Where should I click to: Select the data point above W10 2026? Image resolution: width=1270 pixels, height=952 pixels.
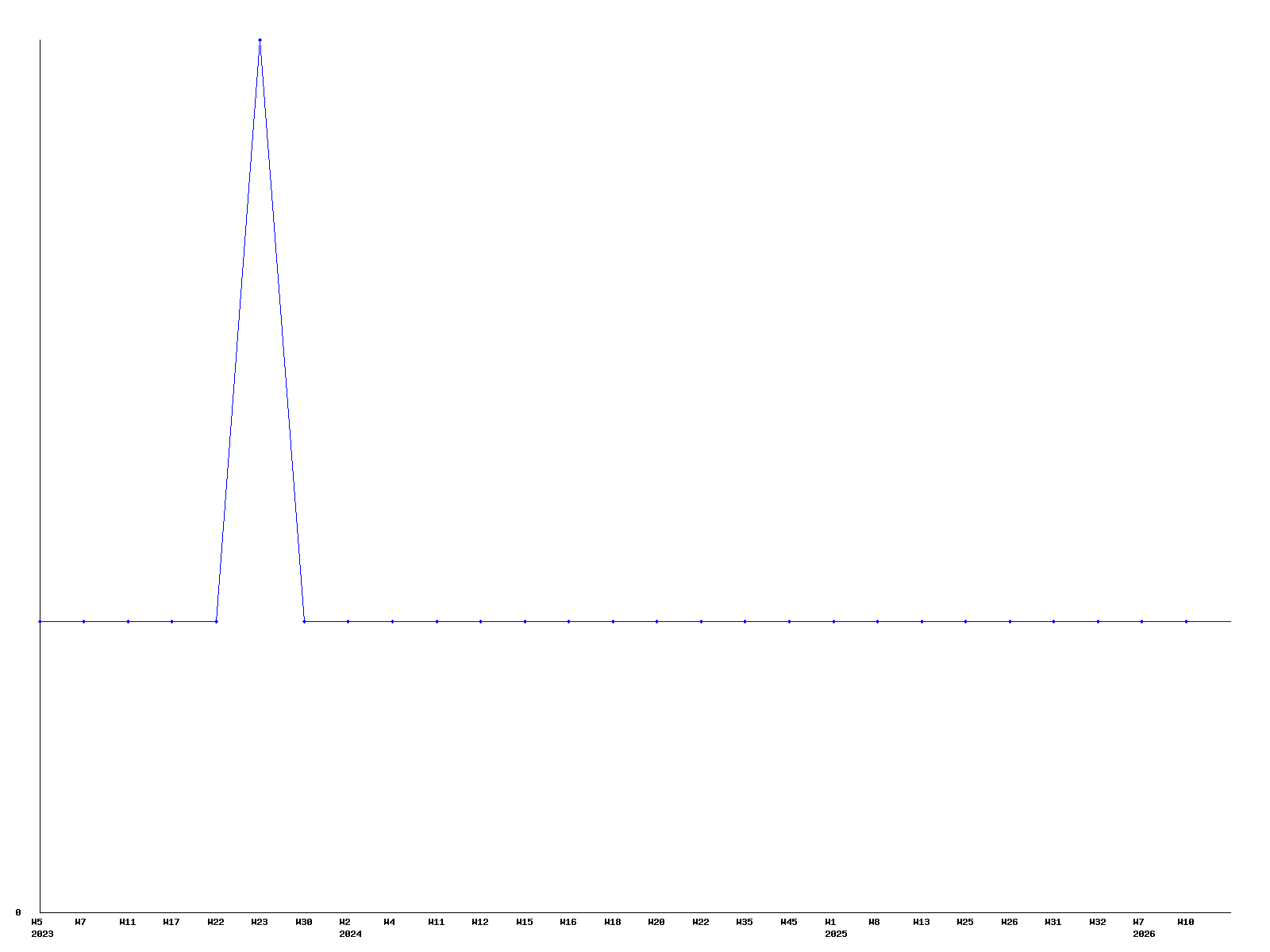(x=1186, y=621)
